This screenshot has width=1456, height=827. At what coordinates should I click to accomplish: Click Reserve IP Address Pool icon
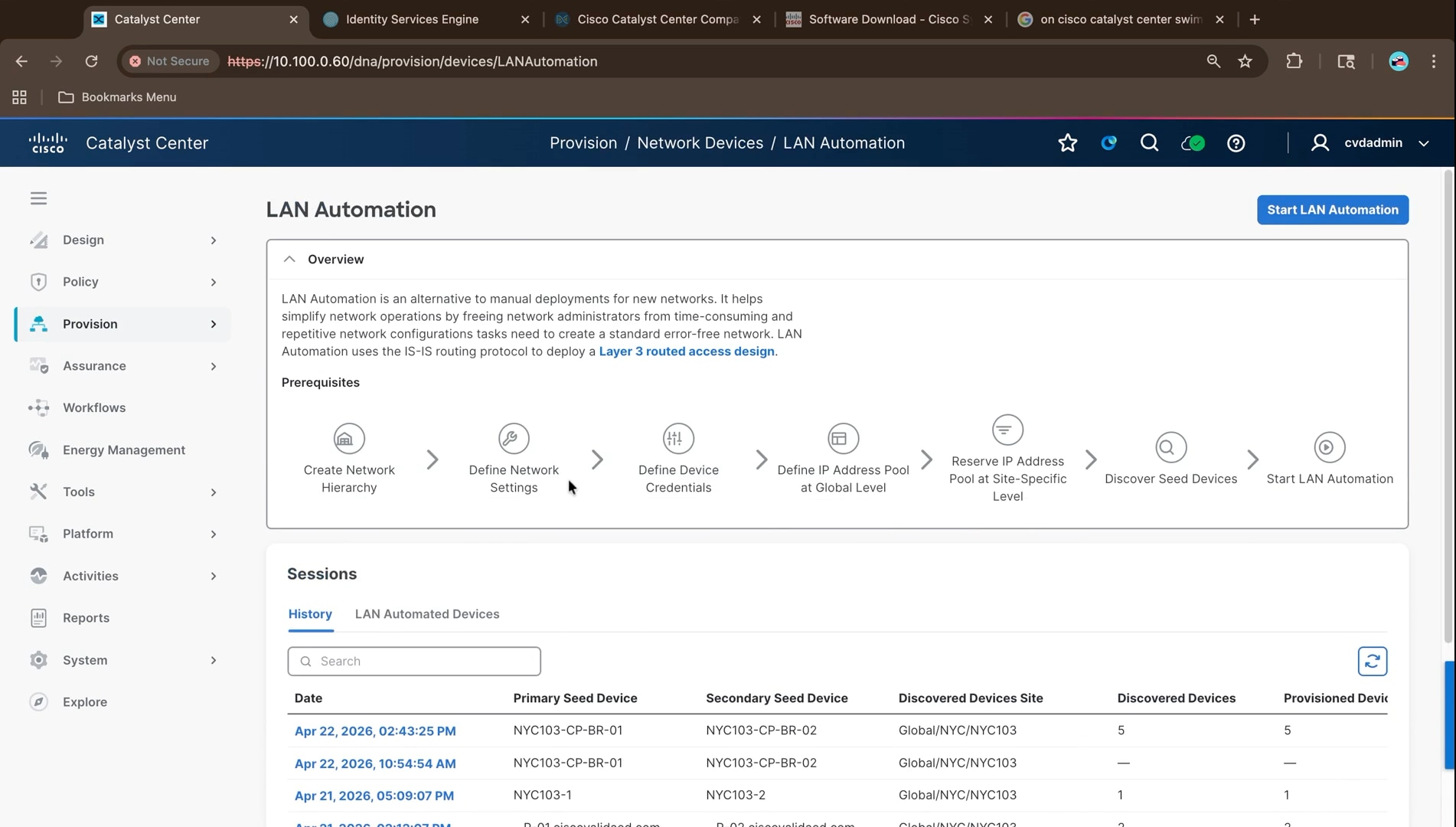pyautogui.click(x=1007, y=430)
